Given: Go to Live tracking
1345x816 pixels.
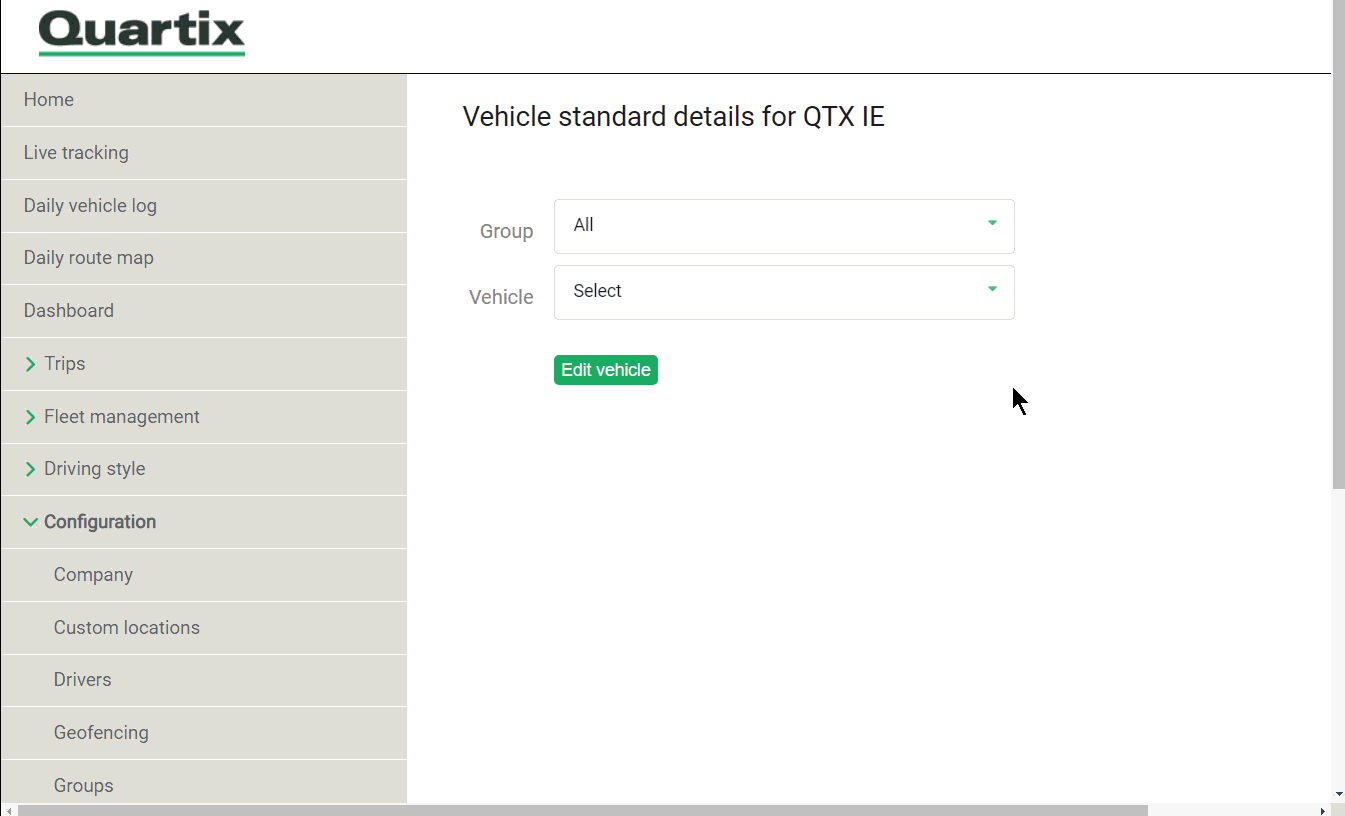Looking at the screenshot, I should [x=204, y=153].
